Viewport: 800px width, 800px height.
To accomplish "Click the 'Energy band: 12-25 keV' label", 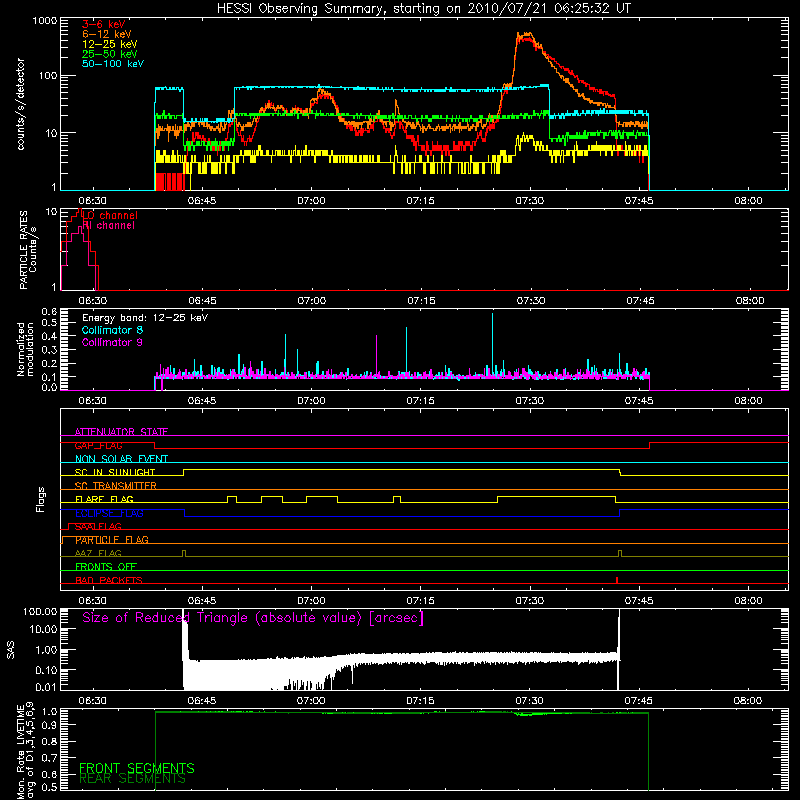I will coord(145,318).
